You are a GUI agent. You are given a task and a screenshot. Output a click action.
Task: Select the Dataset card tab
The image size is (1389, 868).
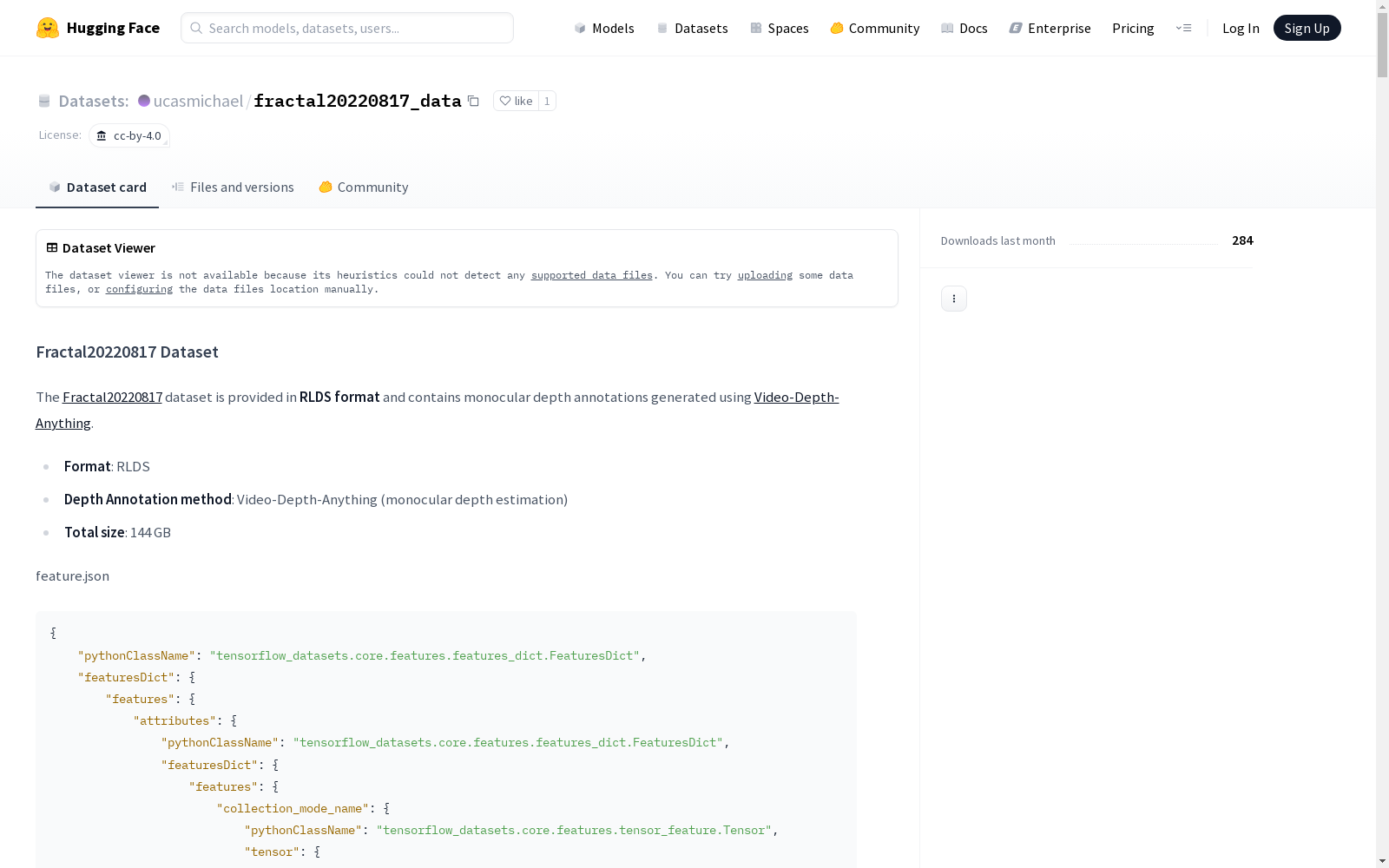click(97, 187)
